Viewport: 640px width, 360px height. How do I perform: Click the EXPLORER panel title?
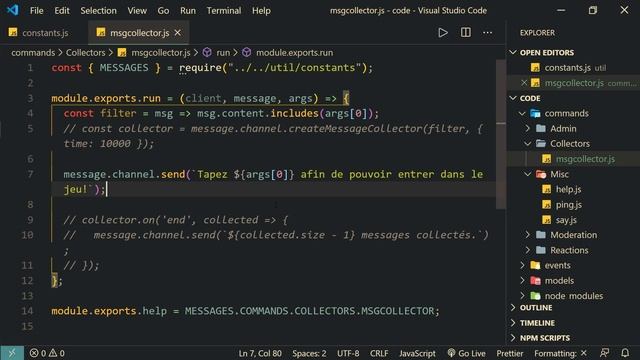click(x=537, y=33)
